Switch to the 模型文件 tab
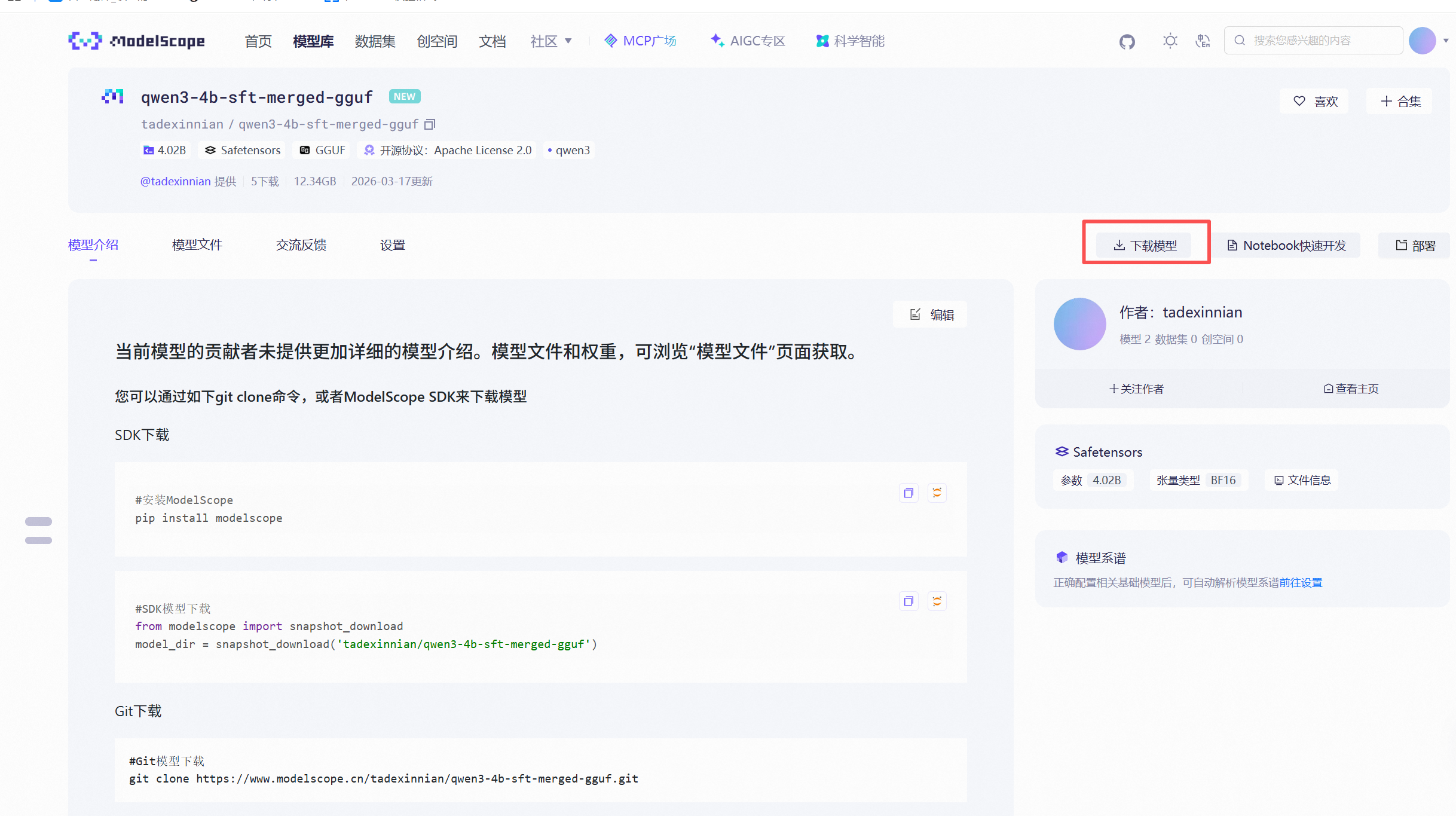Screen dimensions: 1456x816 pyautogui.click(x=197, y=245)
